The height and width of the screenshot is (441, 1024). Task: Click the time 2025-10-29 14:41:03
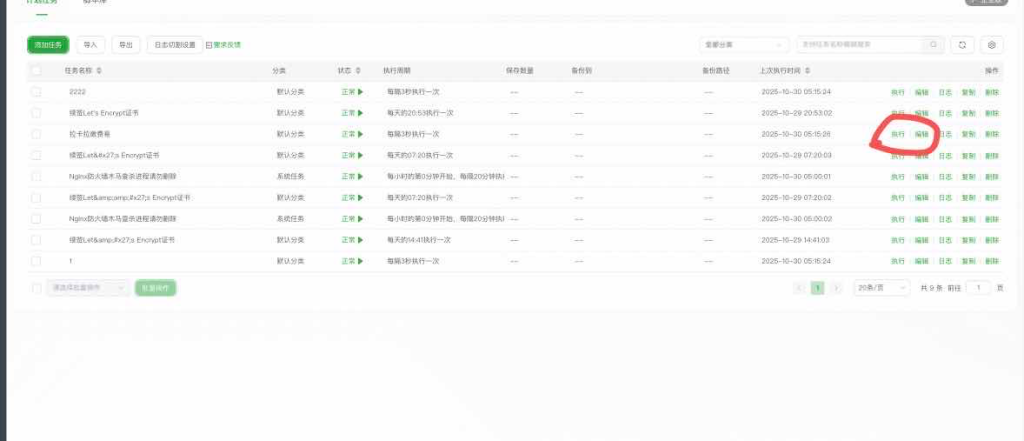tap(796, 240)
